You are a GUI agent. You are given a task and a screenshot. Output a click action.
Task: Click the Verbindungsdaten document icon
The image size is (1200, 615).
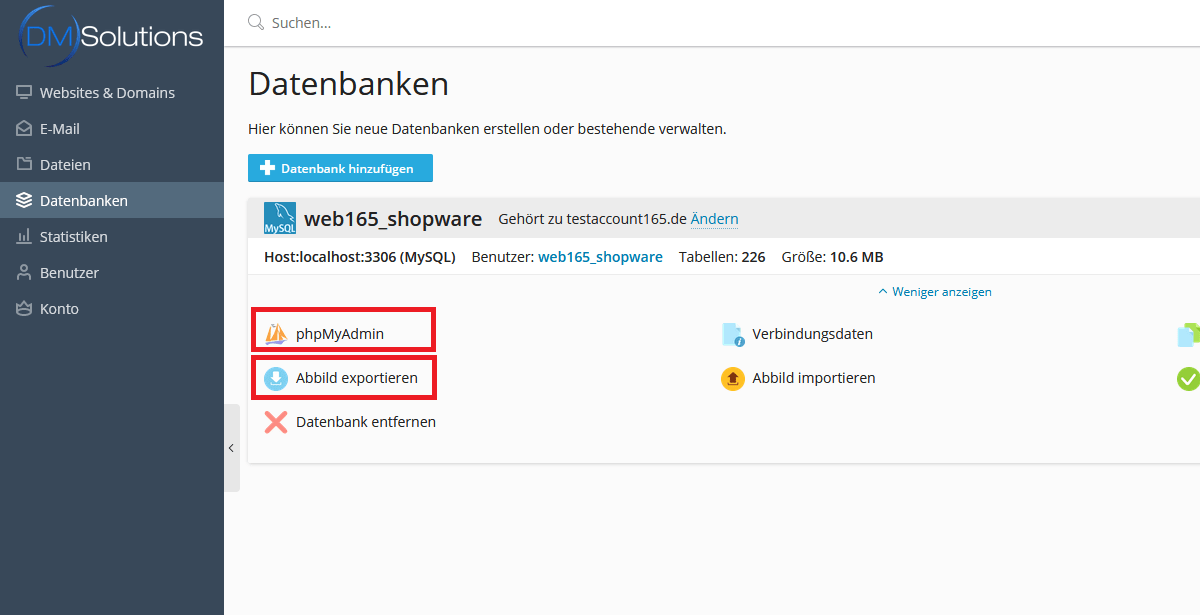[733, 334]
